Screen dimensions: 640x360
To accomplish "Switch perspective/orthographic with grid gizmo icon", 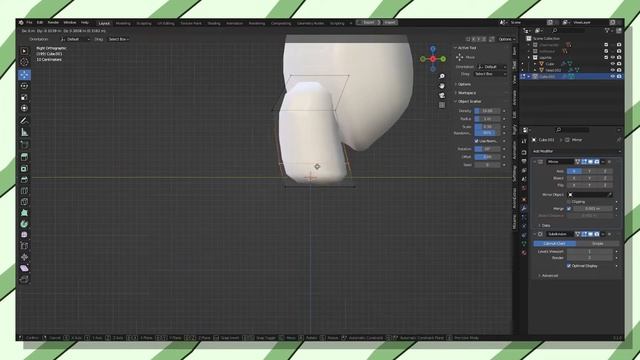I will (442, 105).
